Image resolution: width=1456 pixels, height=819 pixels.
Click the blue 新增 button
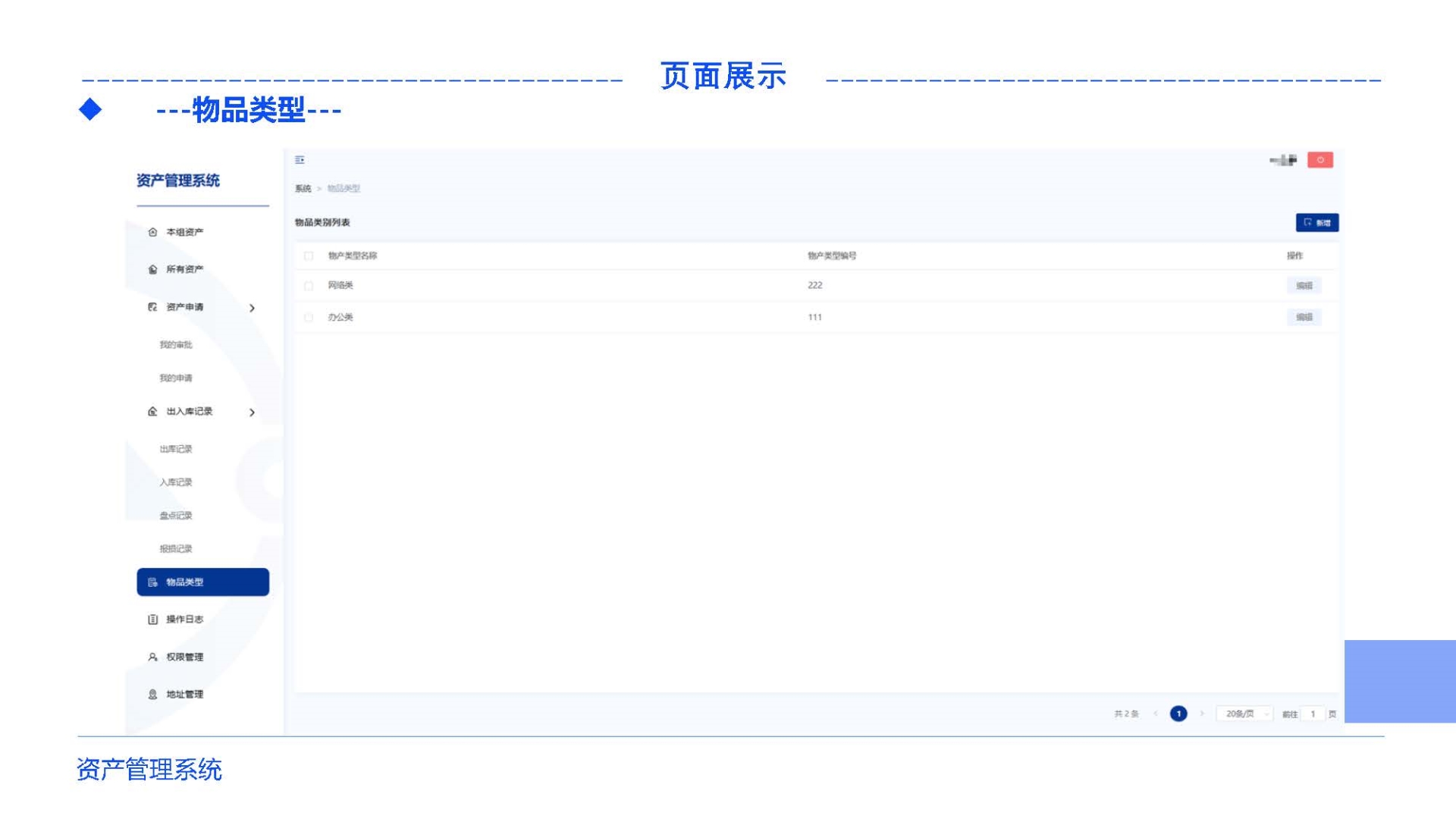1316,223
